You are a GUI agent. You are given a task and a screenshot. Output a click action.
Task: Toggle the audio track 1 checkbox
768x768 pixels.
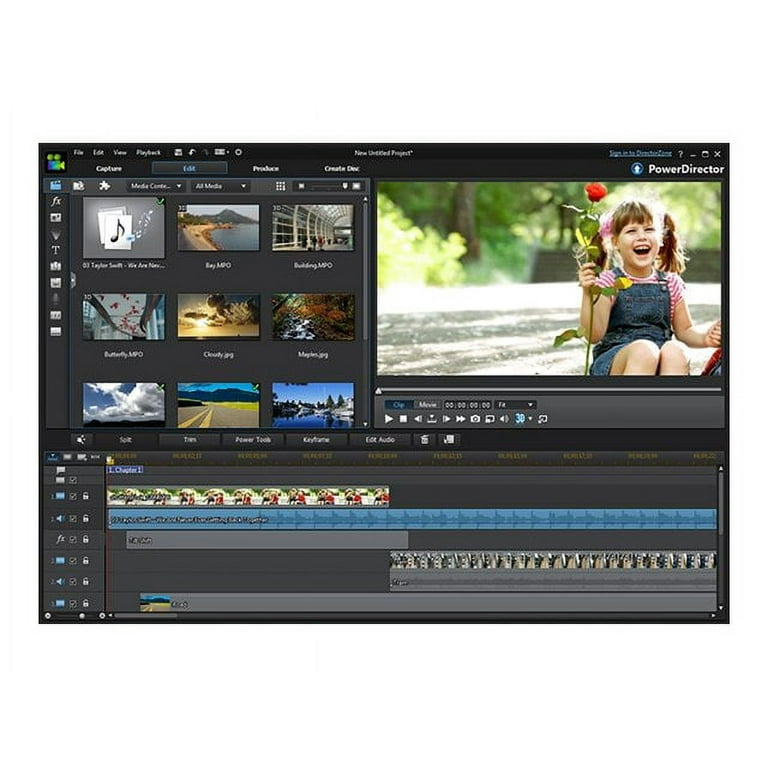(x=73, y=518)
